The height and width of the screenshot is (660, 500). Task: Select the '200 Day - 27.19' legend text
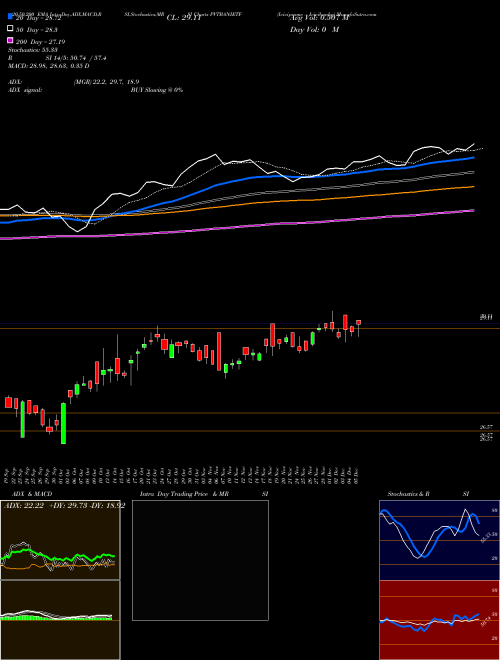point(40,42)
